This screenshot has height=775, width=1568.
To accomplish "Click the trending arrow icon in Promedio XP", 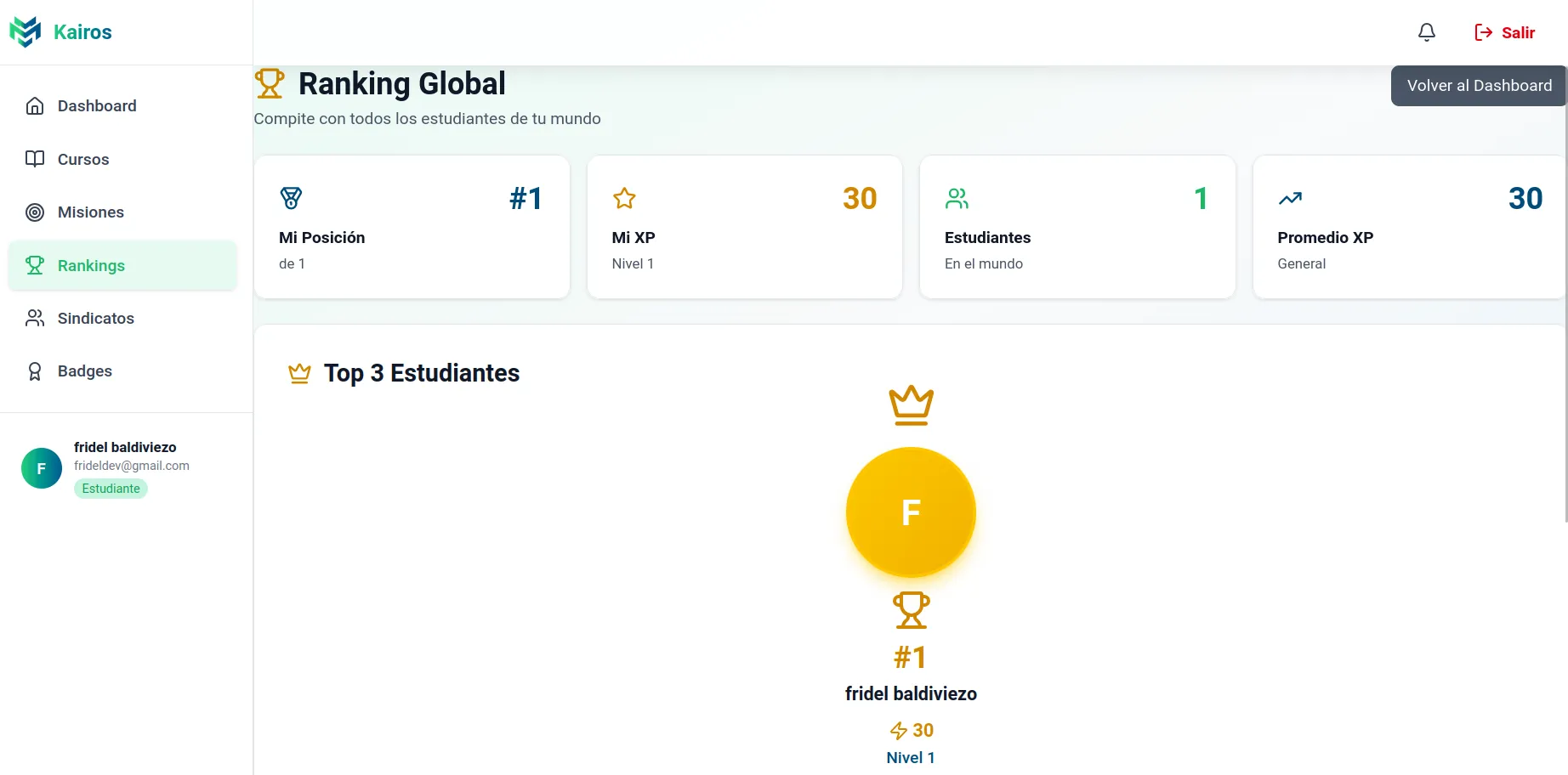I will [1290, 198].
